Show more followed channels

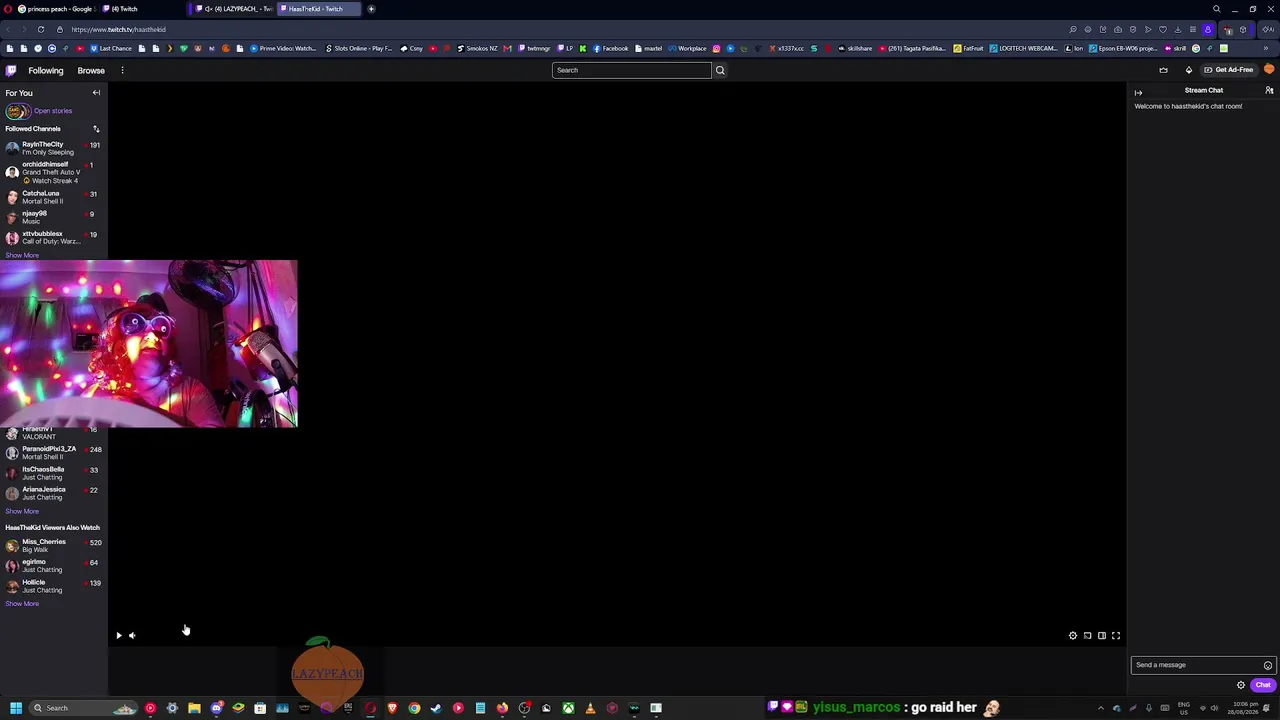click(x=22, y=255)
